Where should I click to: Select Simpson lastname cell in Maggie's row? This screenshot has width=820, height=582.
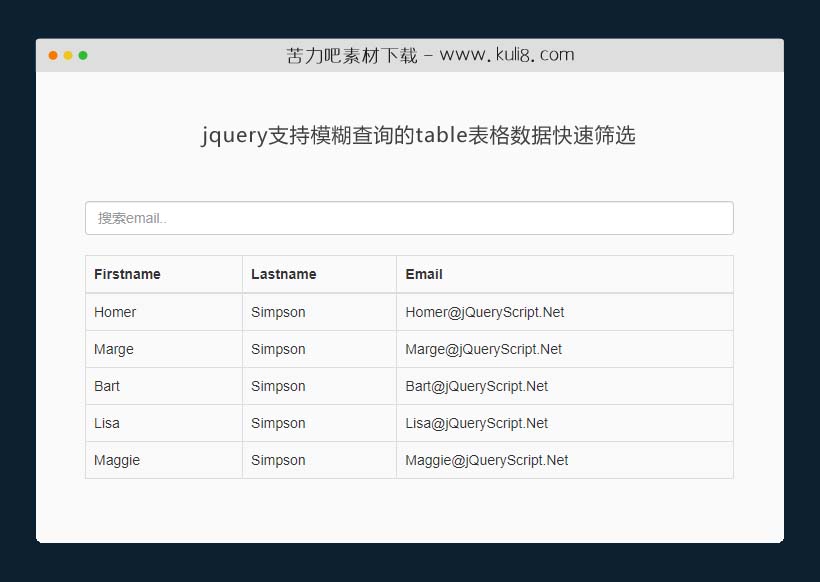pos(278,459)
